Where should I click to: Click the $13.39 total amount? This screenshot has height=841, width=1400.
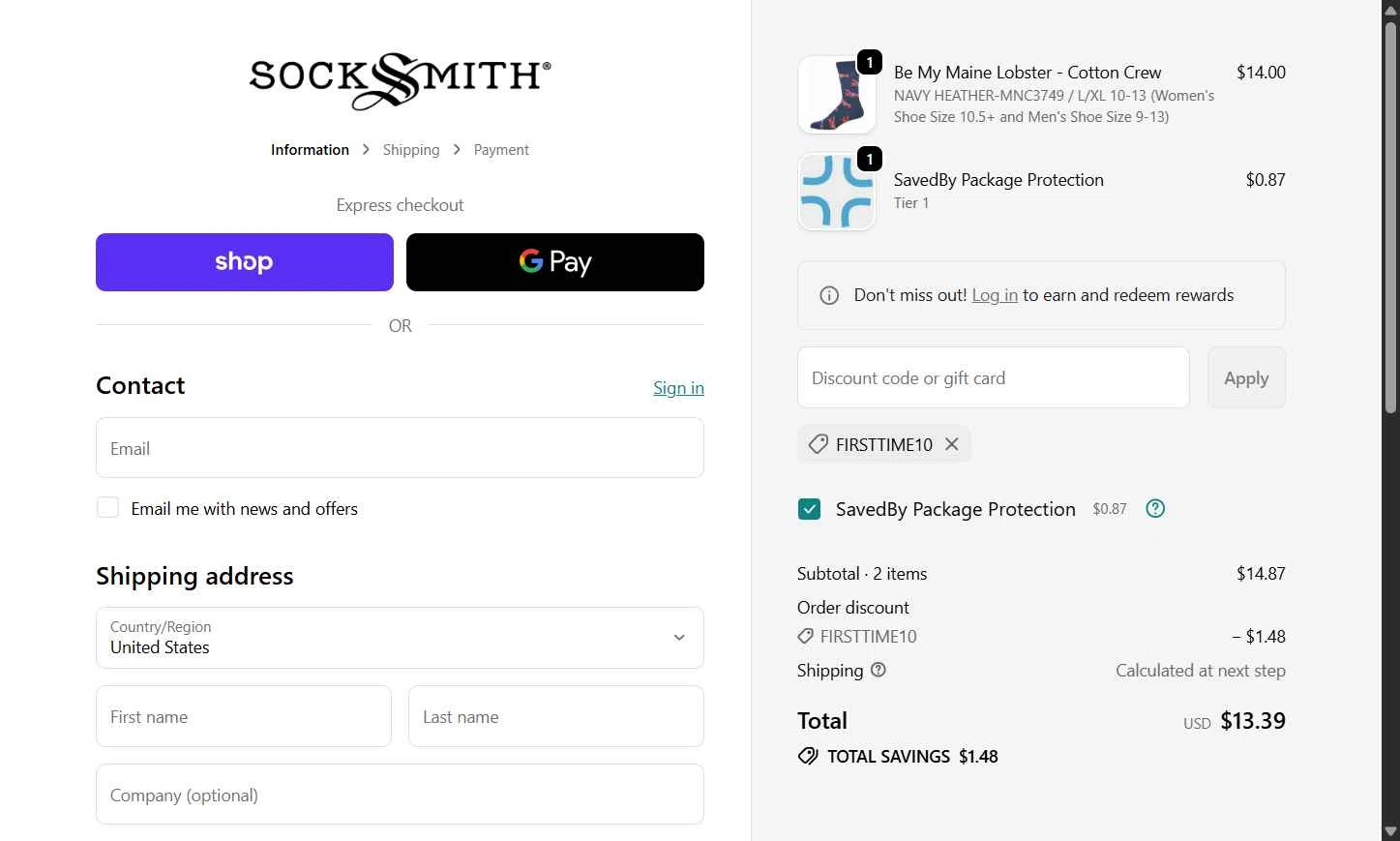[1253, 721]
